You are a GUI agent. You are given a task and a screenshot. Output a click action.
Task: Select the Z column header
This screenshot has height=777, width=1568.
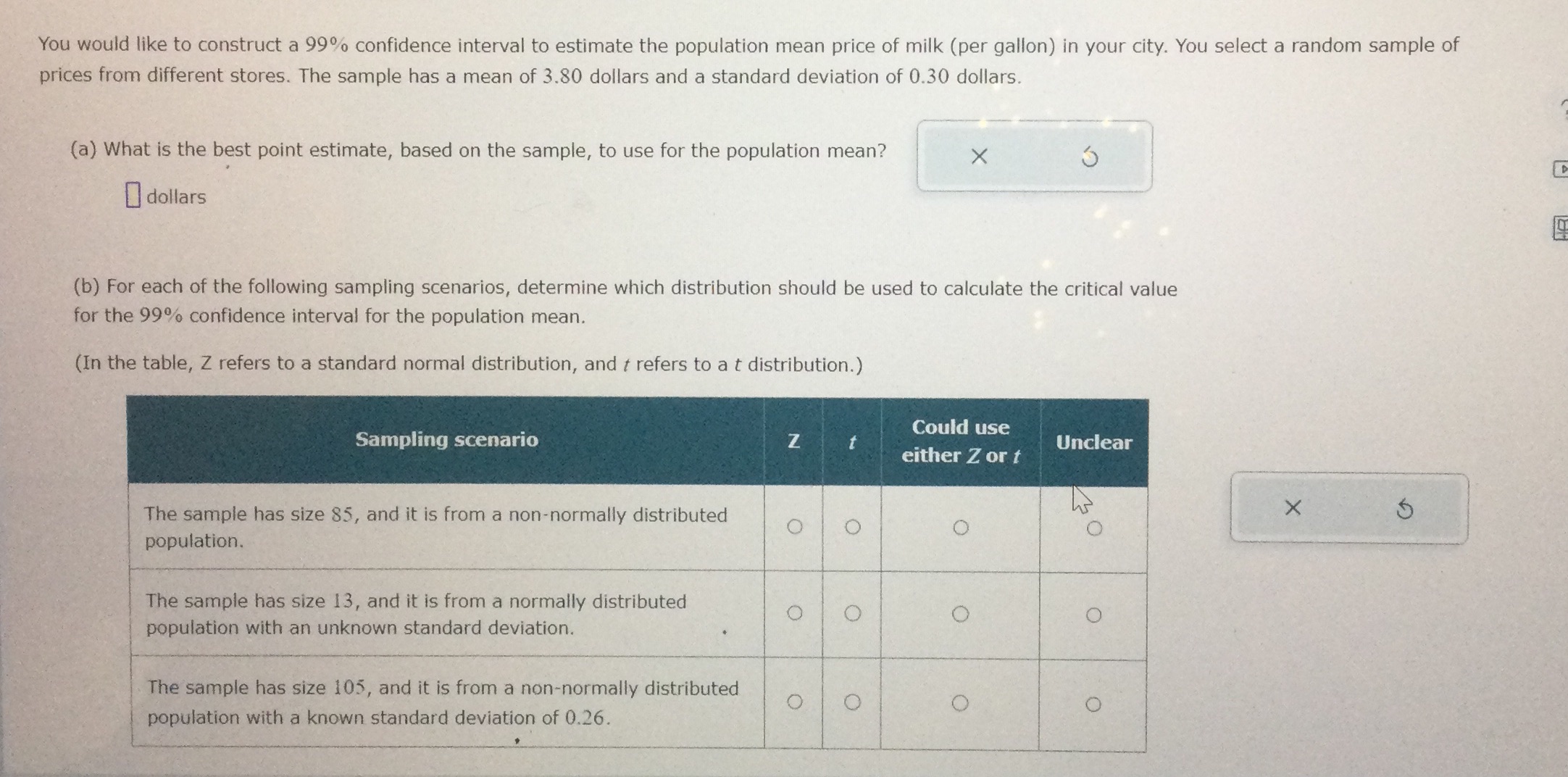[x=796, y=441]
